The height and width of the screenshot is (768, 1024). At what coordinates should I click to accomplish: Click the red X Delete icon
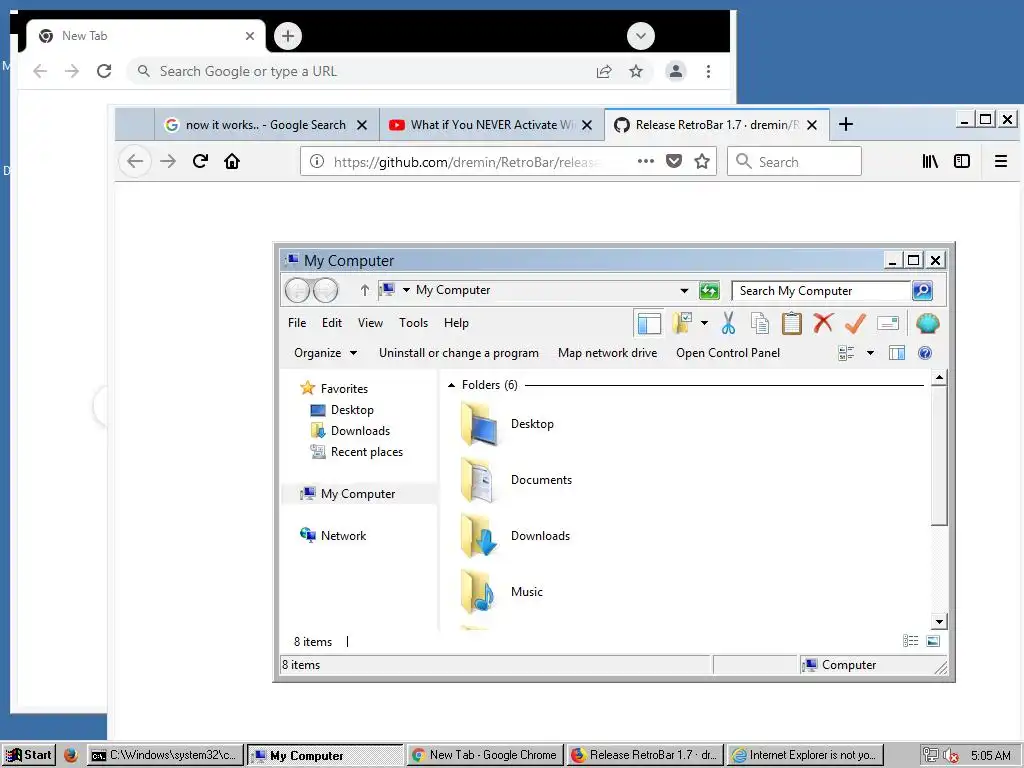(x=824, y=323)
